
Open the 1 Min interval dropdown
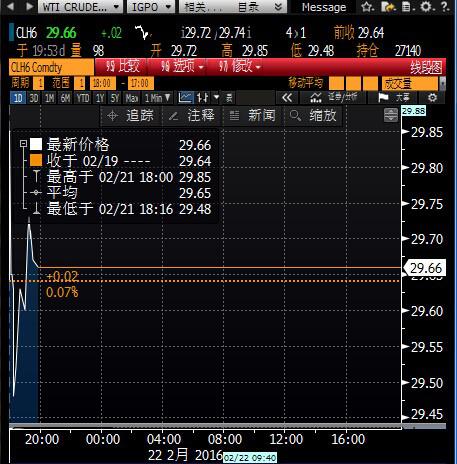coord(157,98)
